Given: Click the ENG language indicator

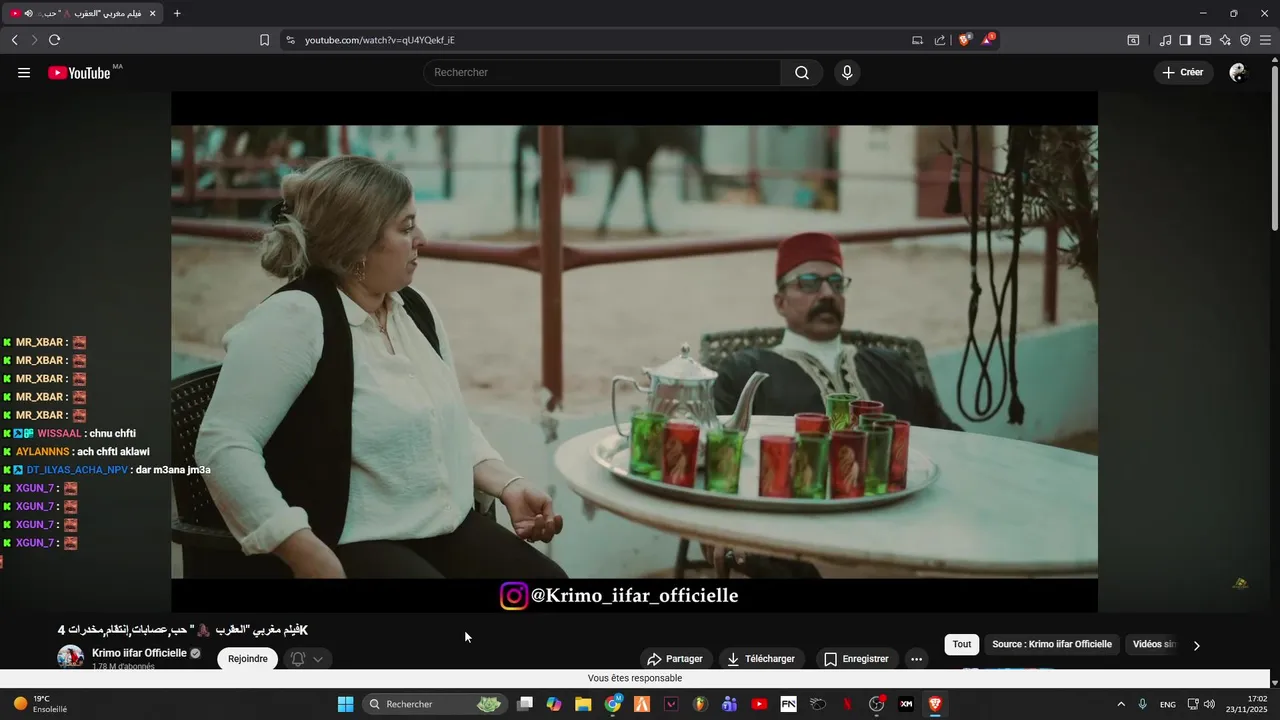Looking at the screenshot, I should pyautogui.click(x=1167, y=704).
